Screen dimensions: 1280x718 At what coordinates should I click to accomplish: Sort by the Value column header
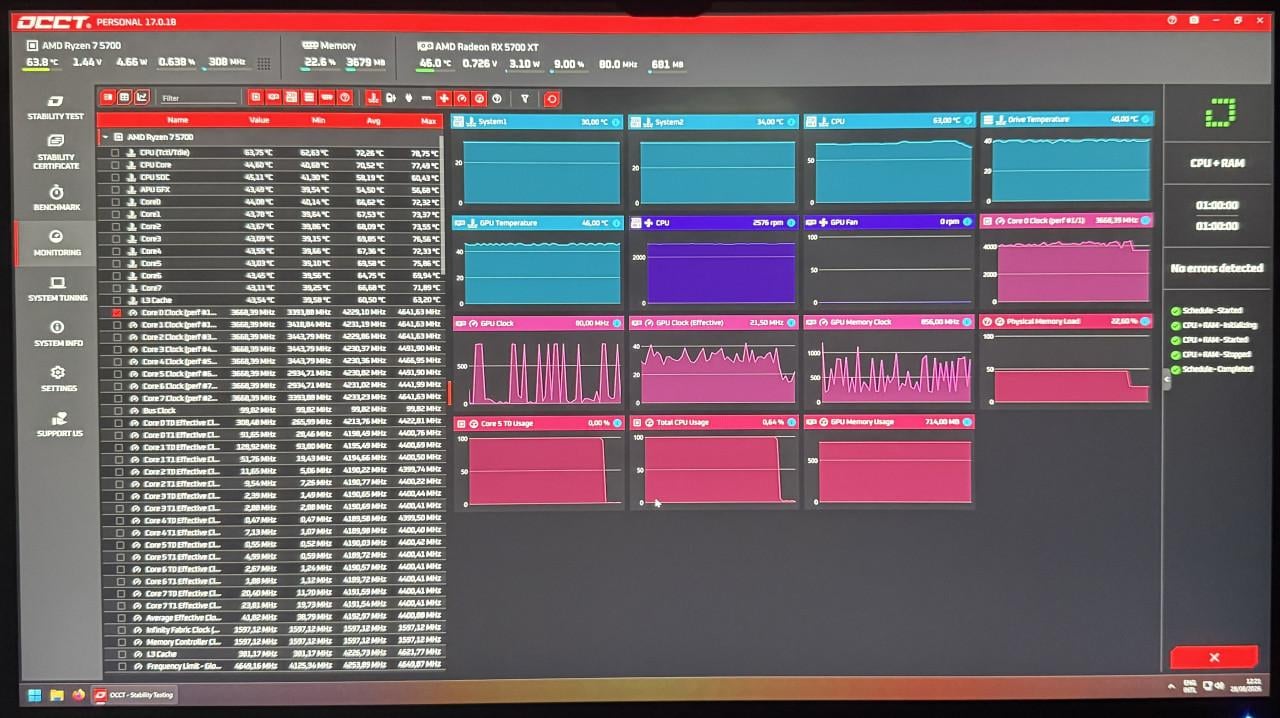(259, 120)
